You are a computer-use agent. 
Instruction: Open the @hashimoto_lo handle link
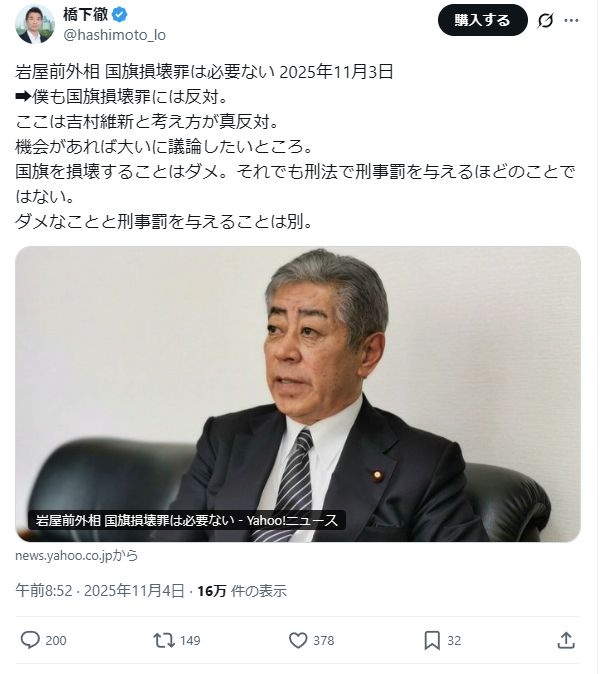click(x=114, y=35)
